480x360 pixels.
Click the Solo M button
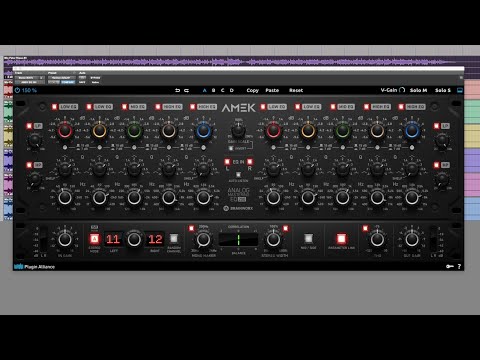tap(418, 90)
